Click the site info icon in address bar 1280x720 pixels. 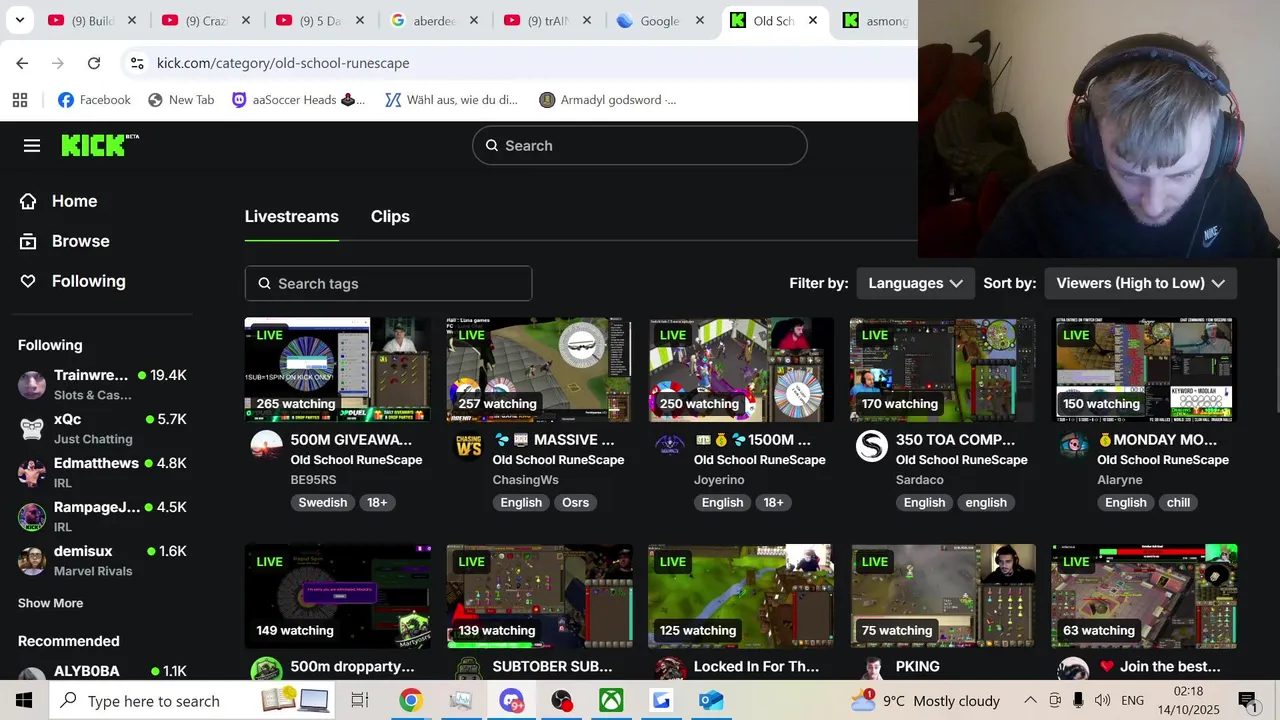point(137,63)
